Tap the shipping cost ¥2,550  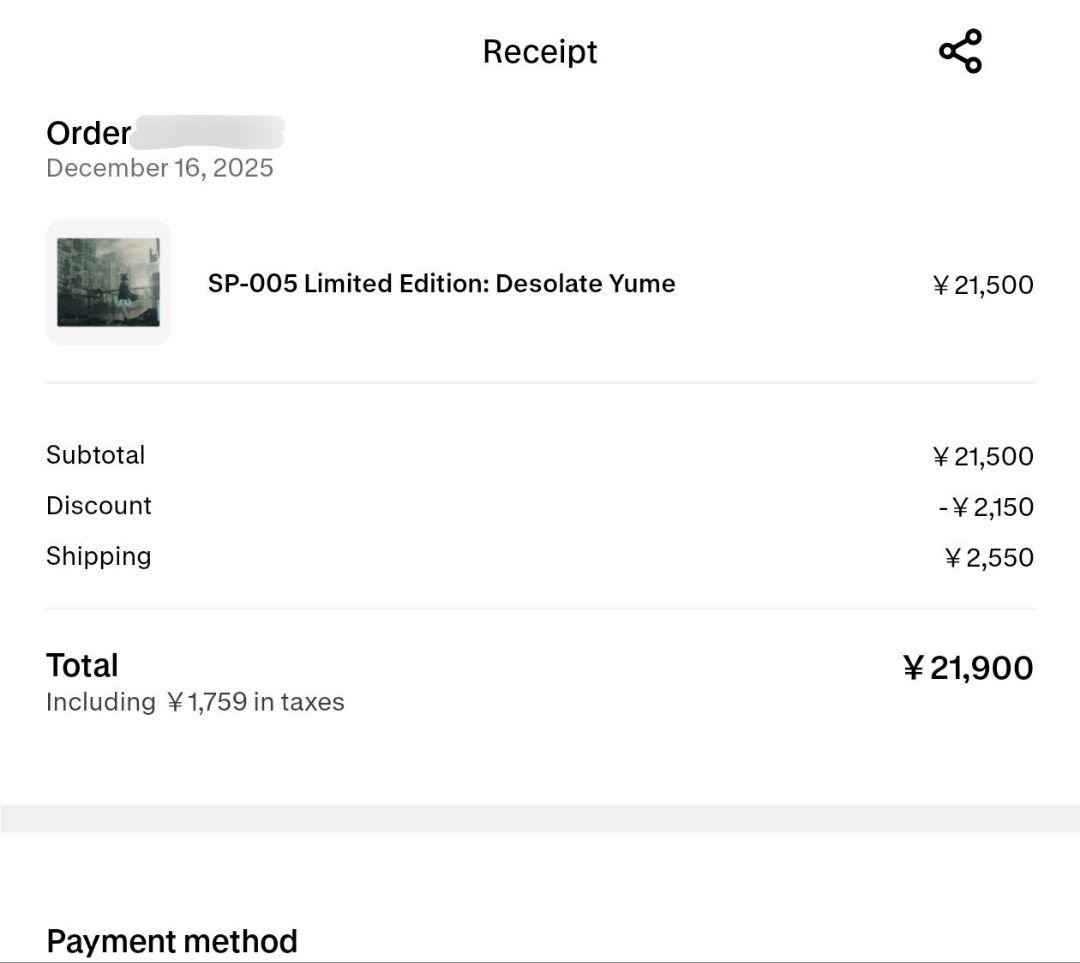click(988, 558)
